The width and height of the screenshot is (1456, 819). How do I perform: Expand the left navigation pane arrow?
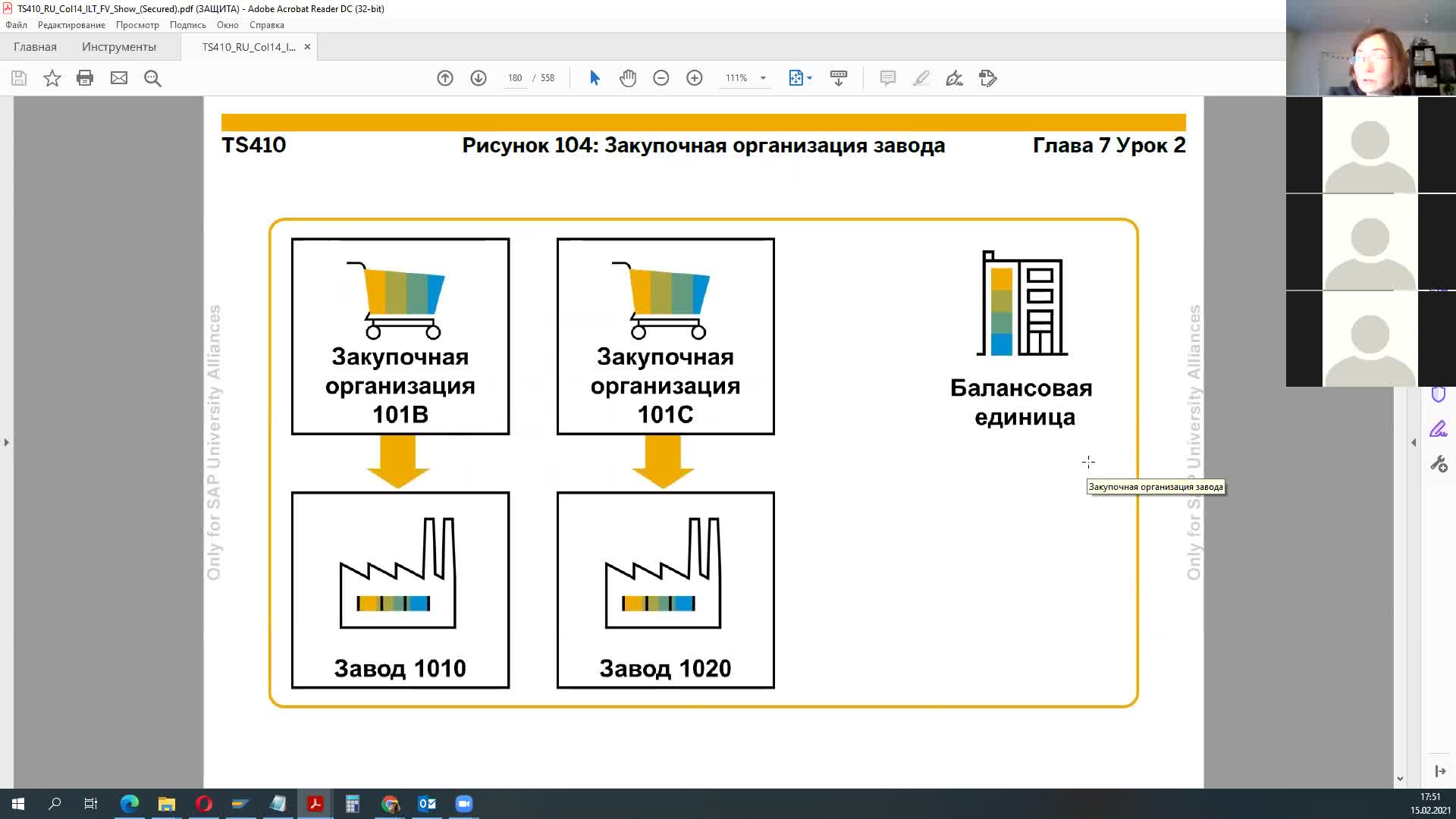click(x=6, y=442)
